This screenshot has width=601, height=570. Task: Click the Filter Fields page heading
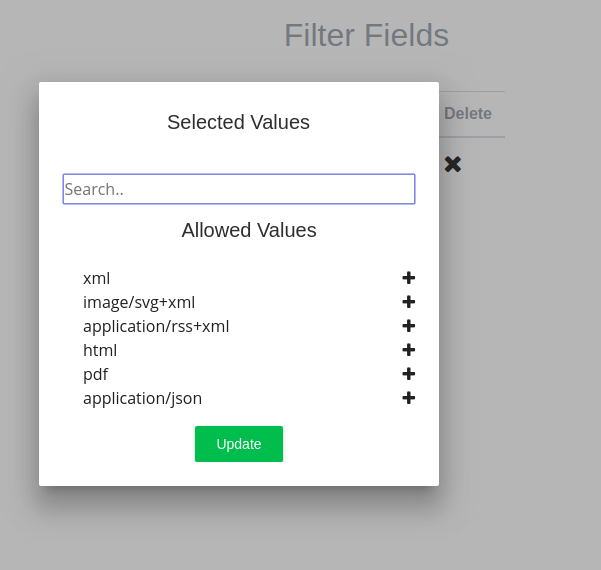[x=366, y=36]
